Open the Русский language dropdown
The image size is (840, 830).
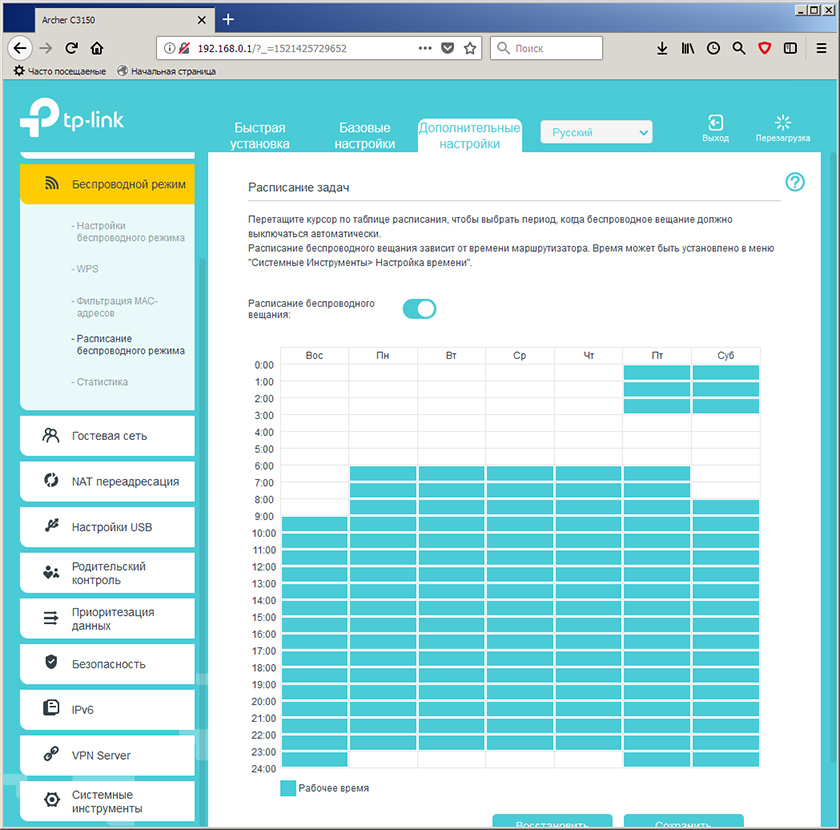pyautogui.click(x=596, y=132)
